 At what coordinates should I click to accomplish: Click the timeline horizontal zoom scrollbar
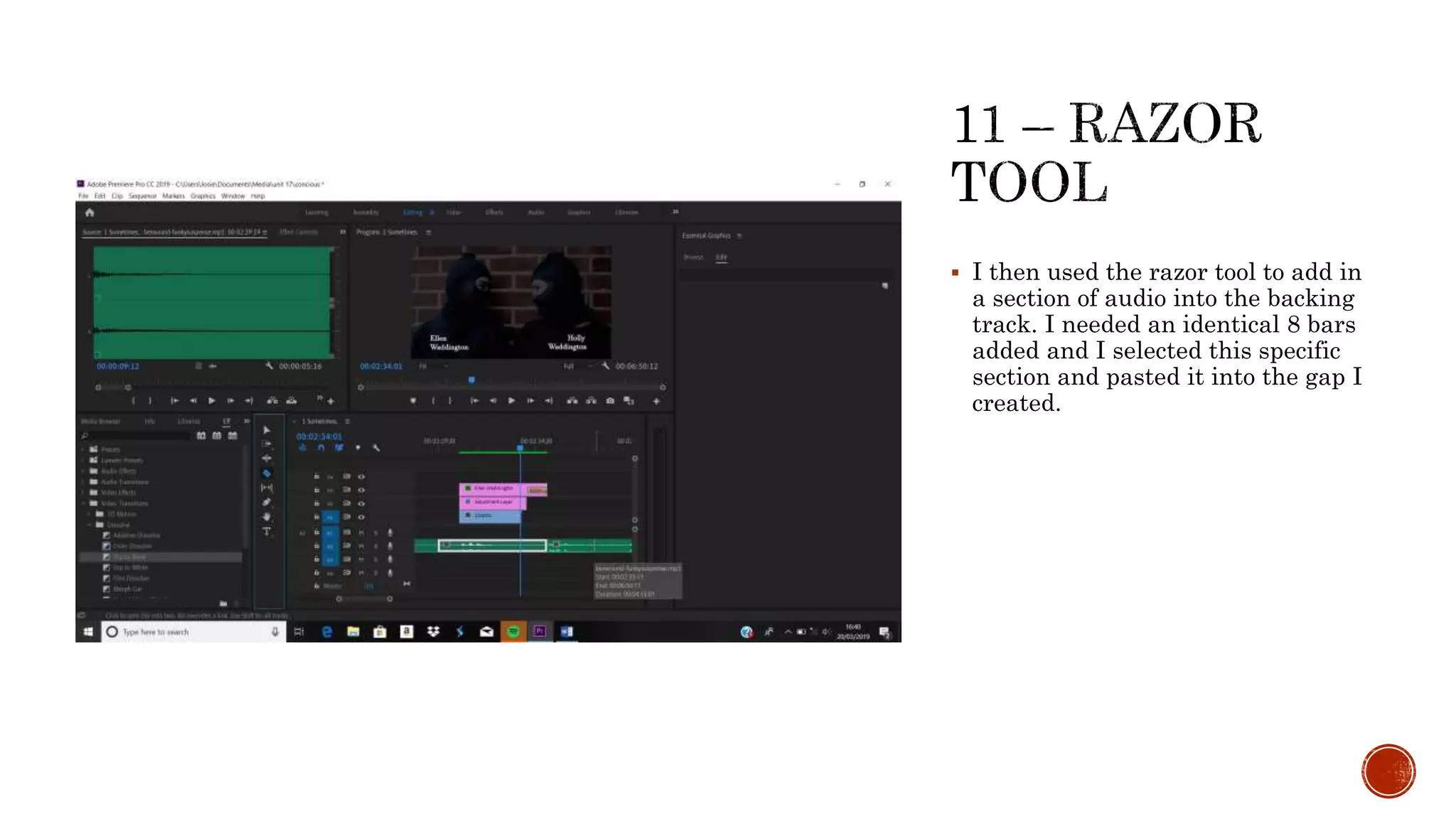(x=364, y=599)
